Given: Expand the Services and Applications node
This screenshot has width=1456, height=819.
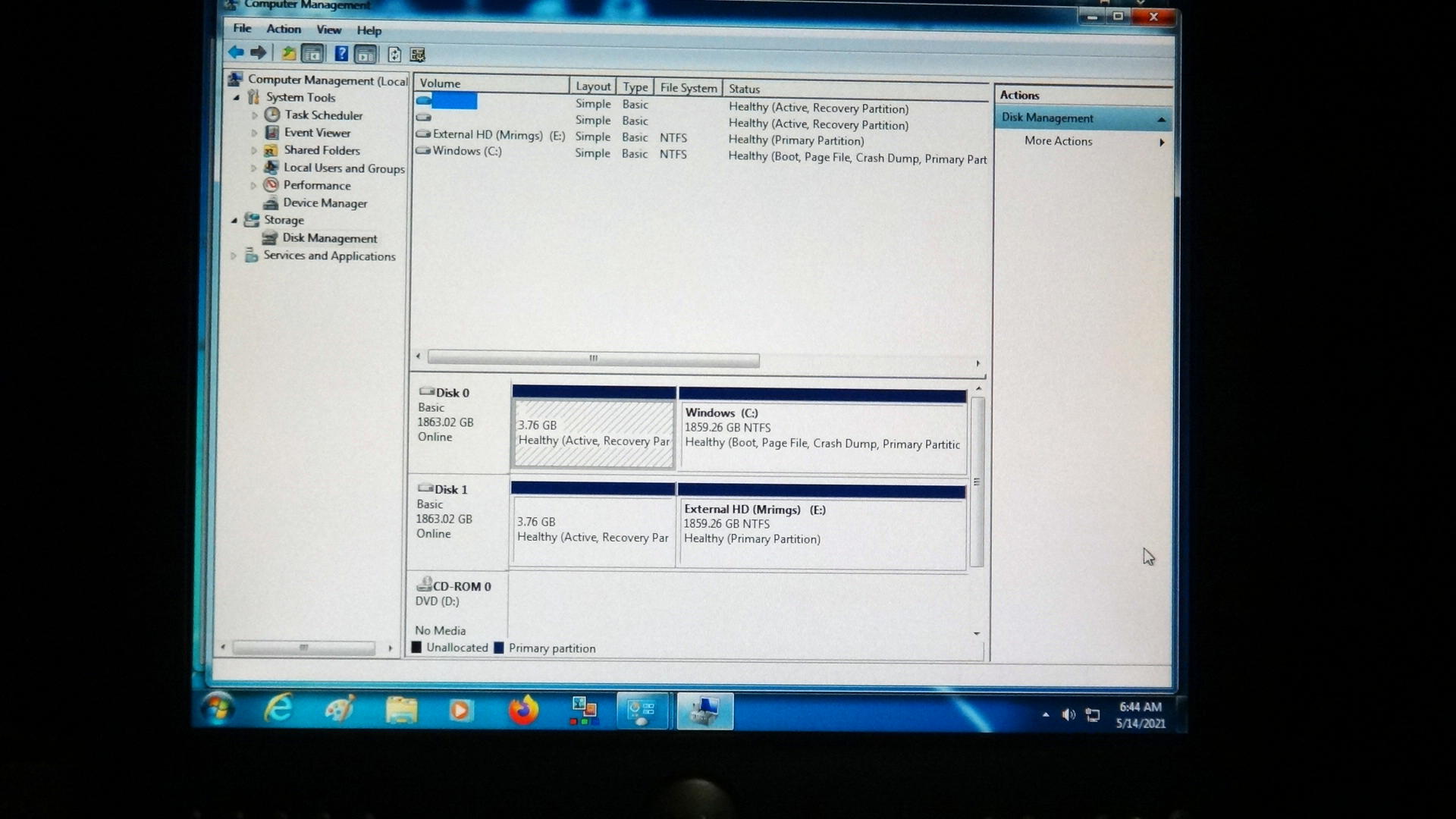Looking at the screenshot, I should pyautogui.click(x=234, y=256).
